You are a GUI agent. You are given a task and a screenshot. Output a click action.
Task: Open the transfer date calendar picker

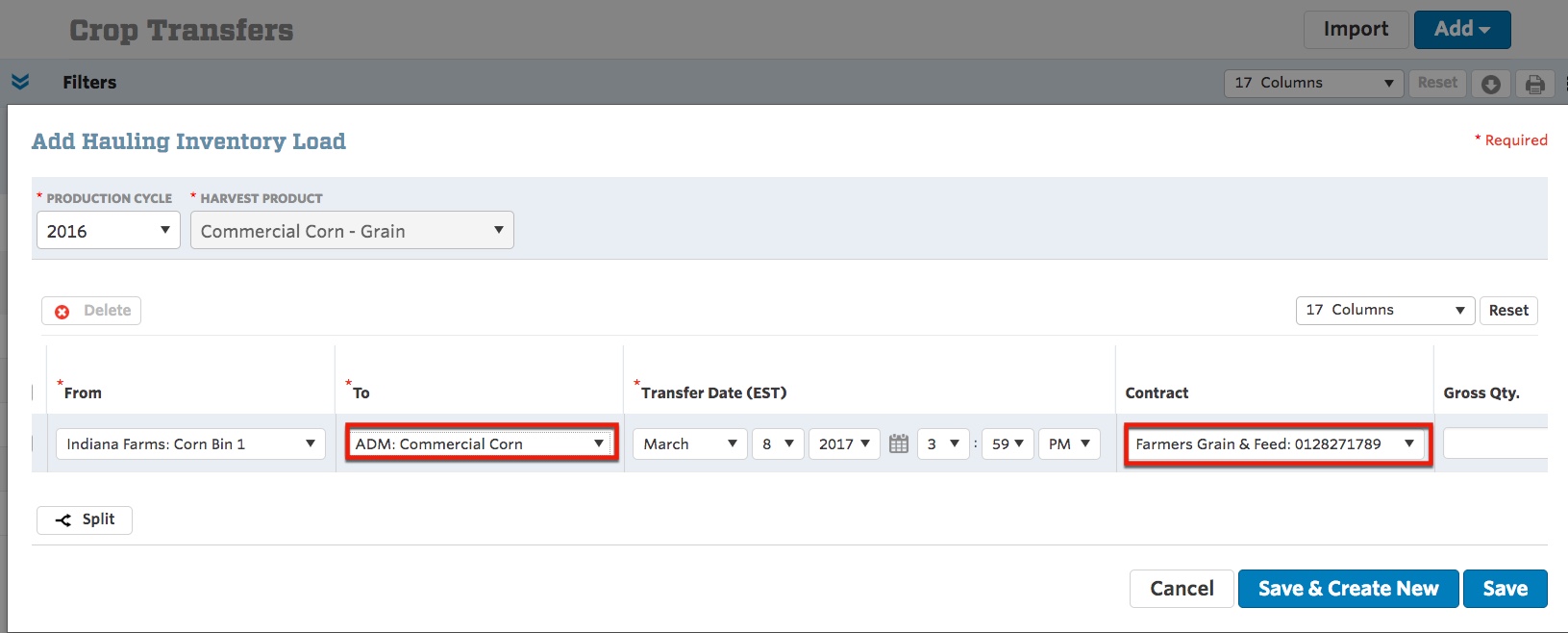click(x=899, y=443)
